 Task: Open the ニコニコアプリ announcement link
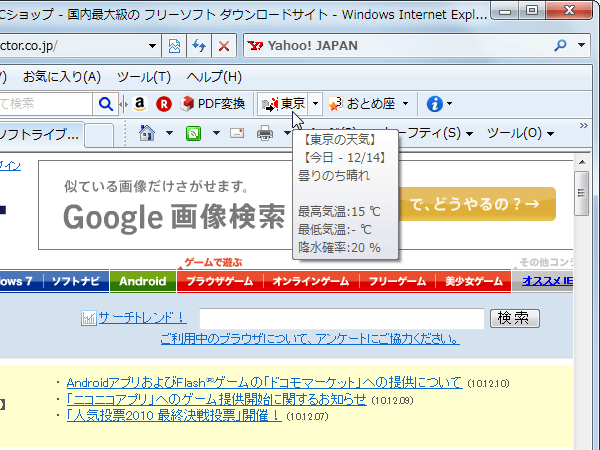click(x=217, y=399)
